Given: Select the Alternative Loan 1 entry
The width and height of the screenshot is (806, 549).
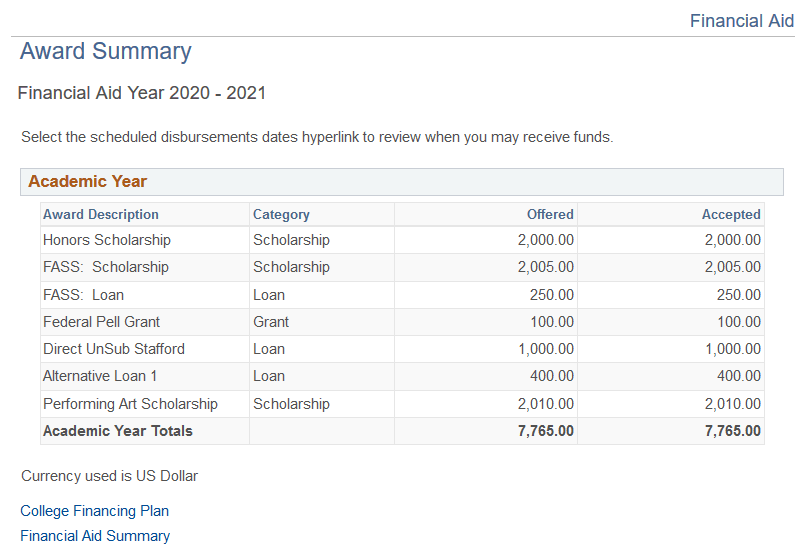Looking at the screenshot, I should coord(100,376).
